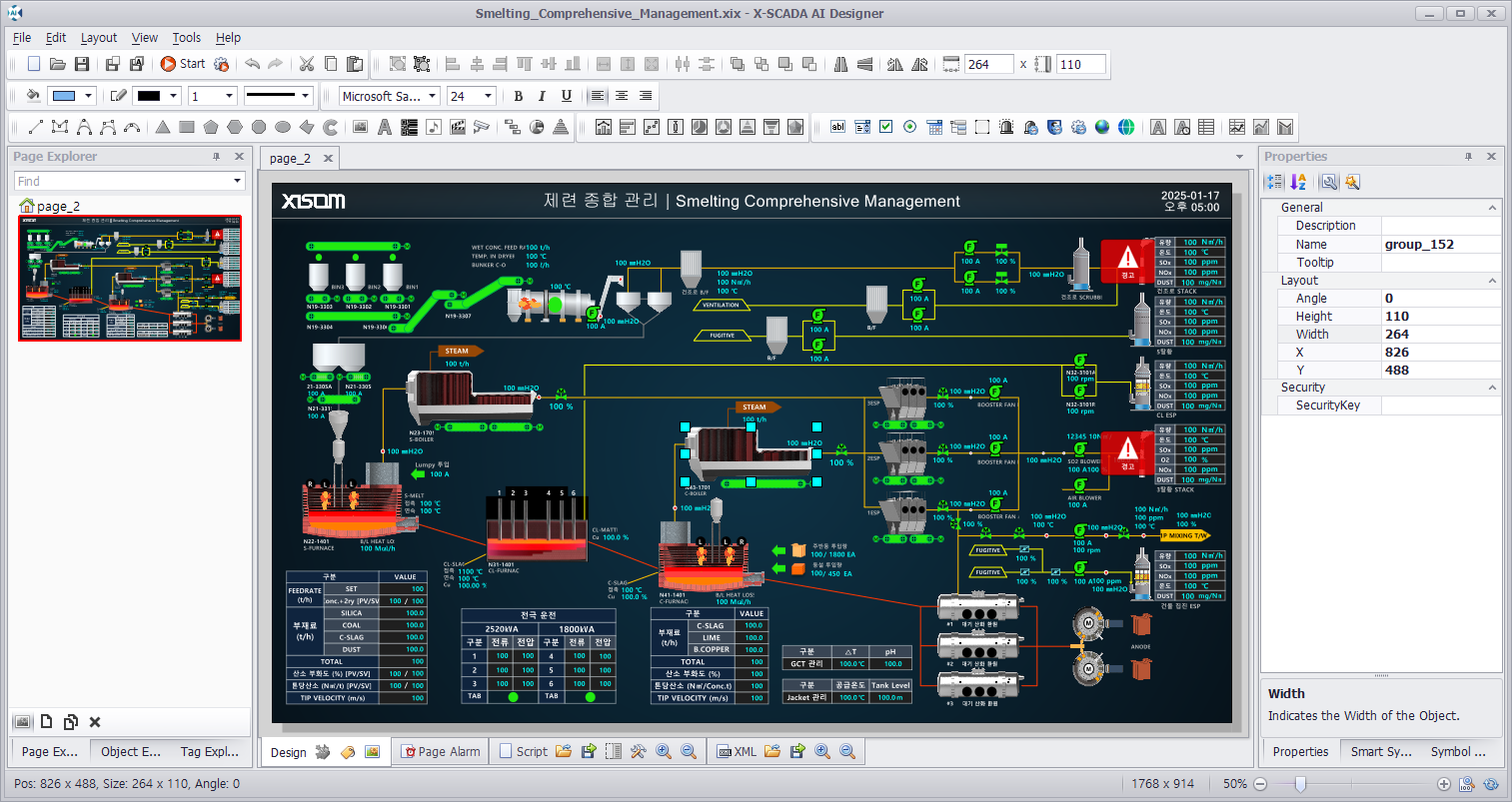This screenshot has width=1512, height=802.
Task: Open the Microsoft Sans font dropdown
Action: tap(433, 96)
